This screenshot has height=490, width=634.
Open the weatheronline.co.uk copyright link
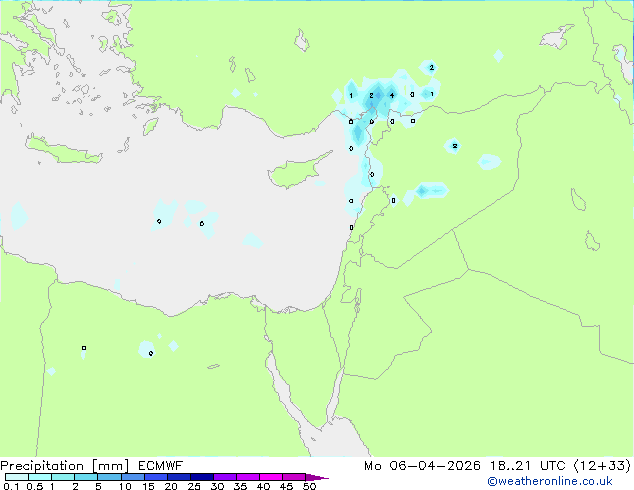pyautogui.click(x=550, y=481)
